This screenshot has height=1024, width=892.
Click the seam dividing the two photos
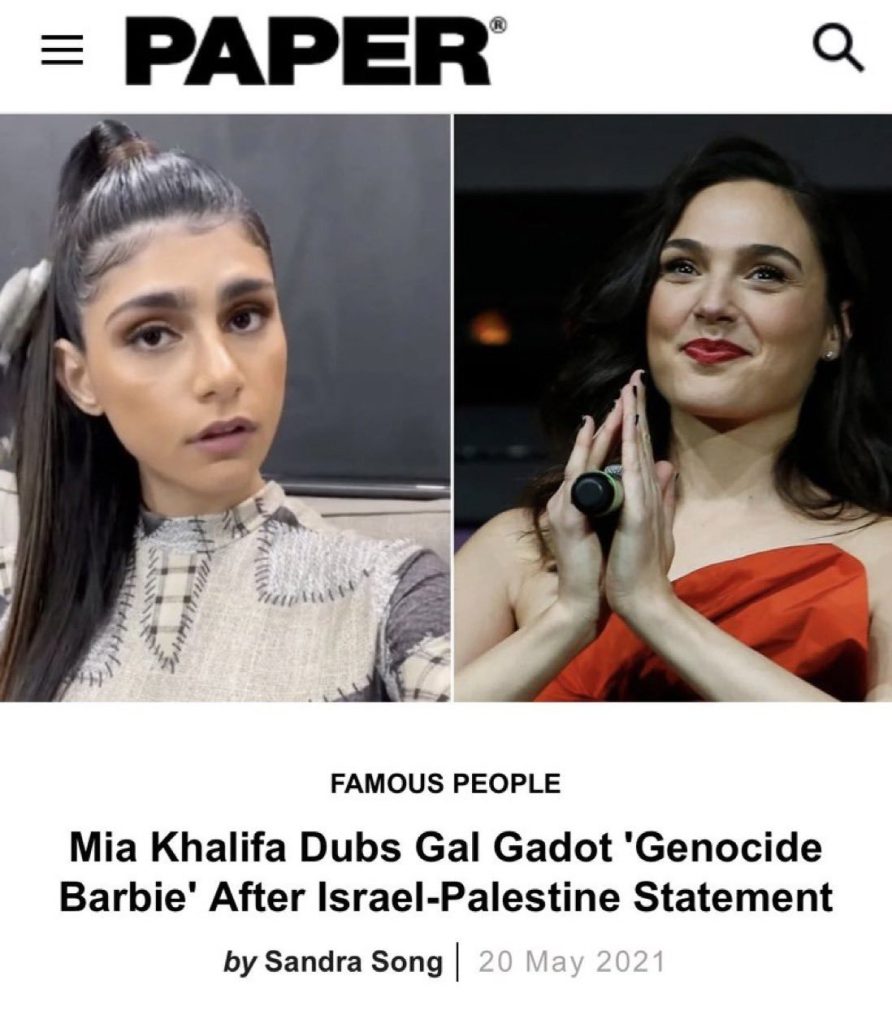pos(452,408)
